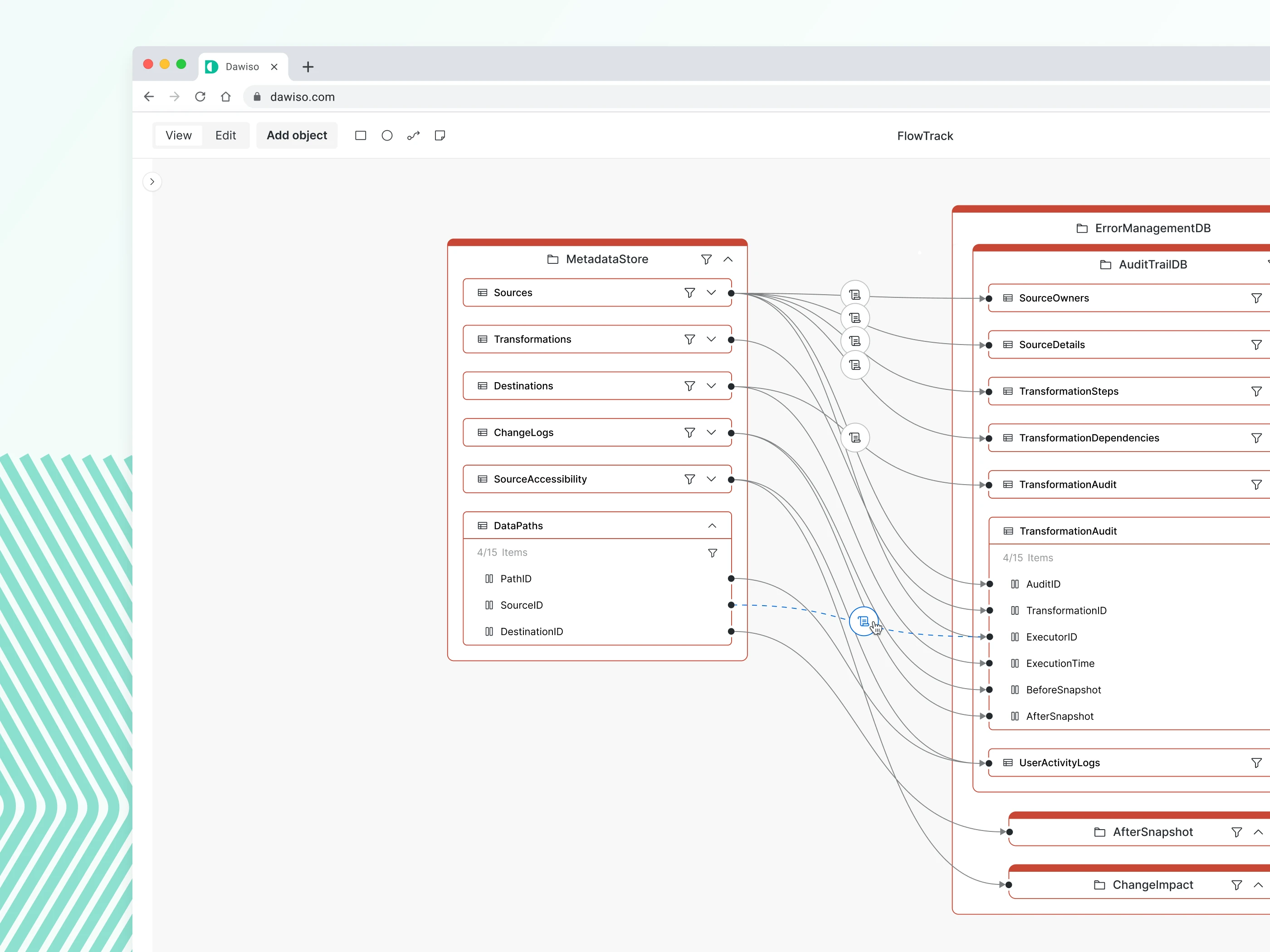Click filter icon on ChangeLogs table
1270x952 pixels.
pos(689,432)
